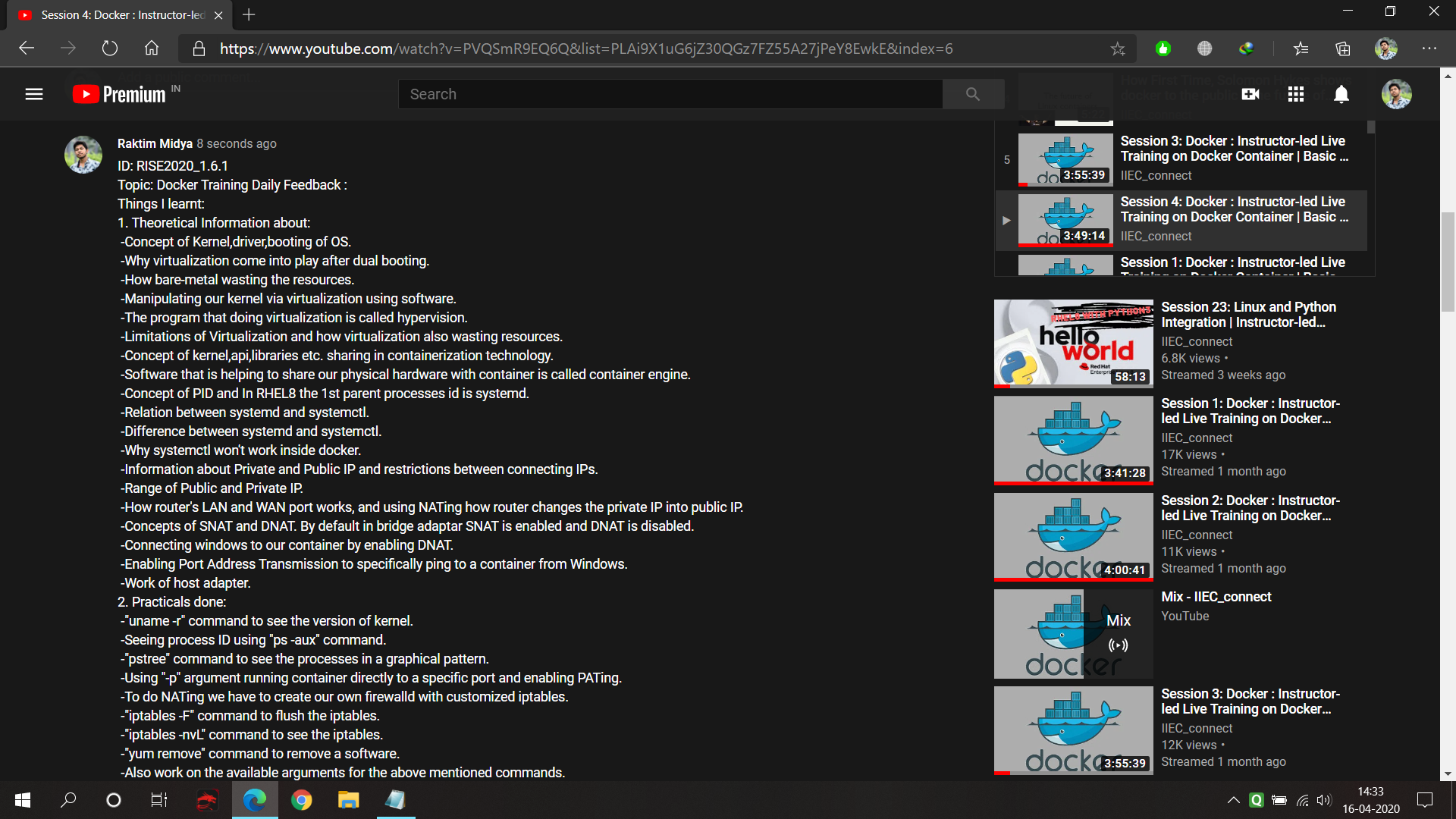
Task: Open recommended Session 3 Docker video with 12K views
Action: point(1250,701)
